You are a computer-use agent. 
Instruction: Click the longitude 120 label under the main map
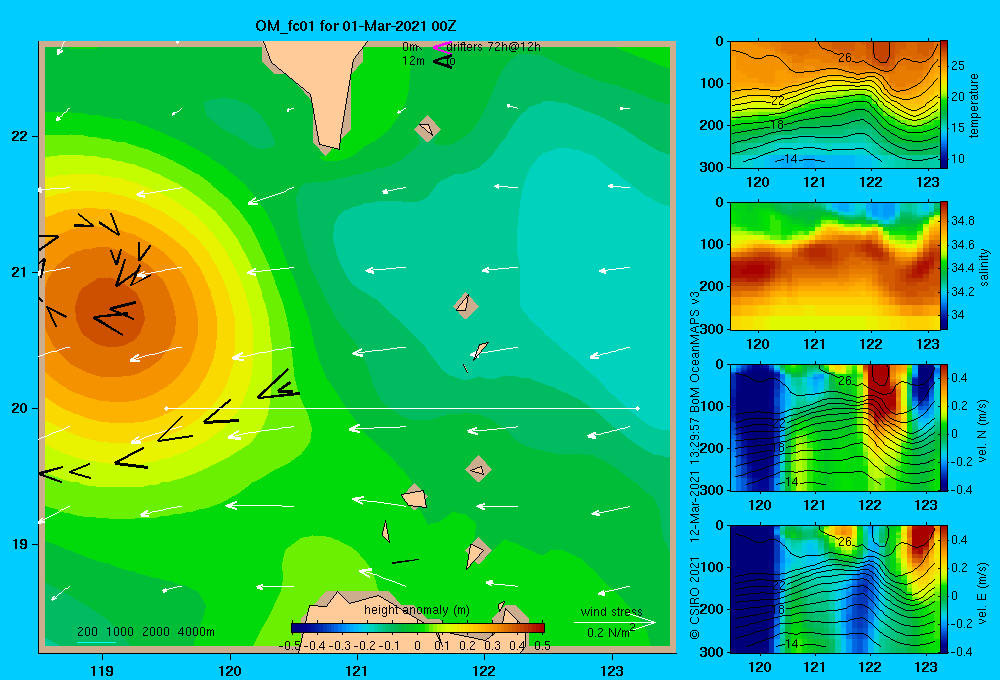pos(230,670)
